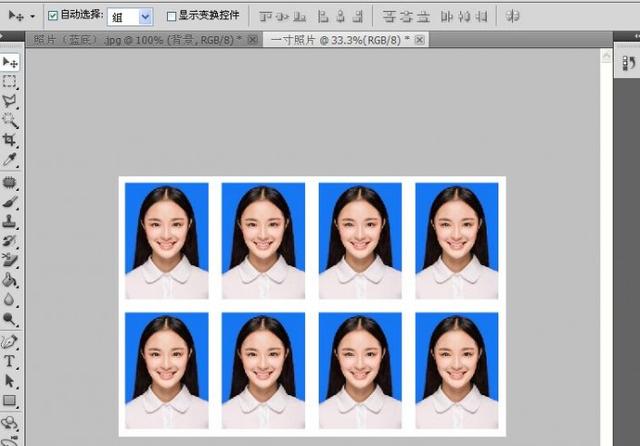Open the Move tool preset picker arrow

click(x=33, y=17)
